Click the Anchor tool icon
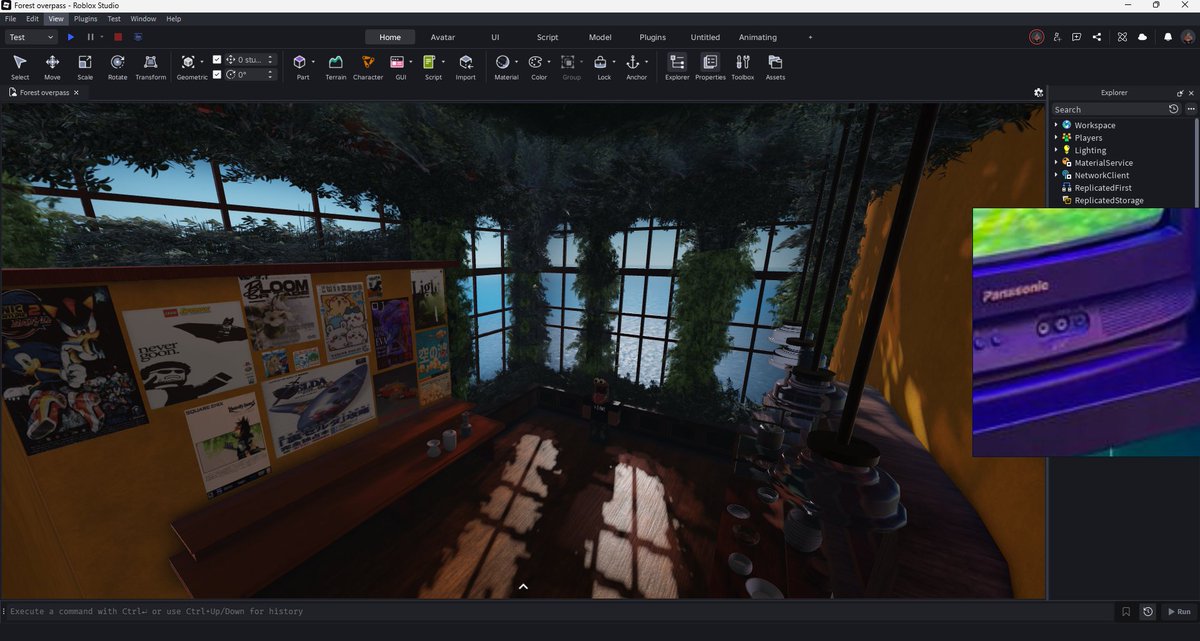 [x=633, y=62]
